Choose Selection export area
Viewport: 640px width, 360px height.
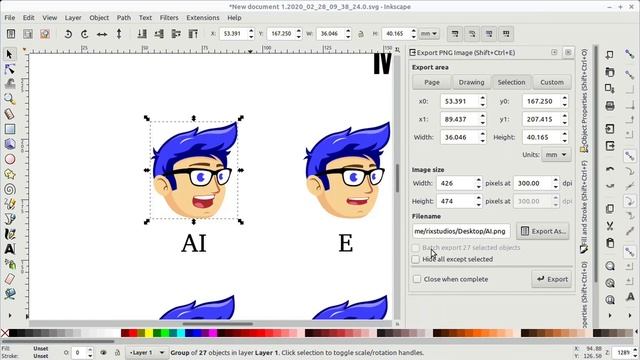click(x=511, y=82)
